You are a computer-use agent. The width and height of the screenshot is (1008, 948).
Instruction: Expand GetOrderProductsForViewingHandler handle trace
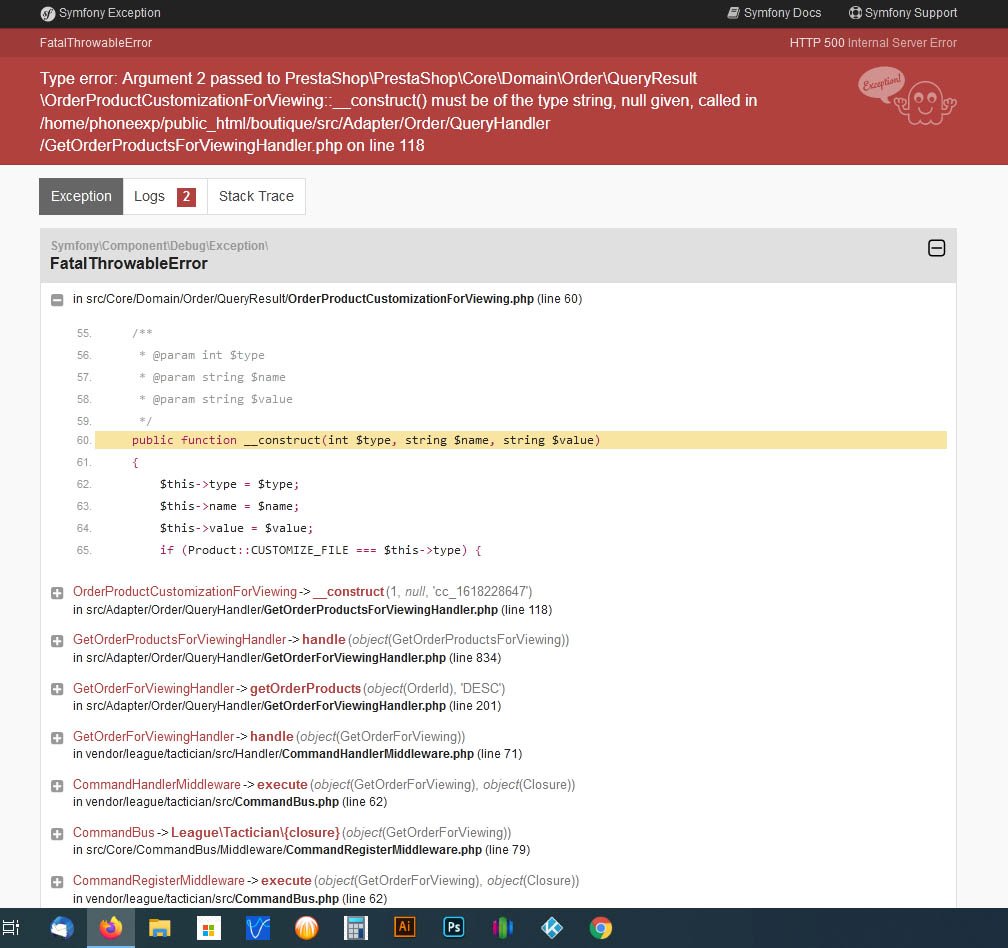tap(57, 641)
